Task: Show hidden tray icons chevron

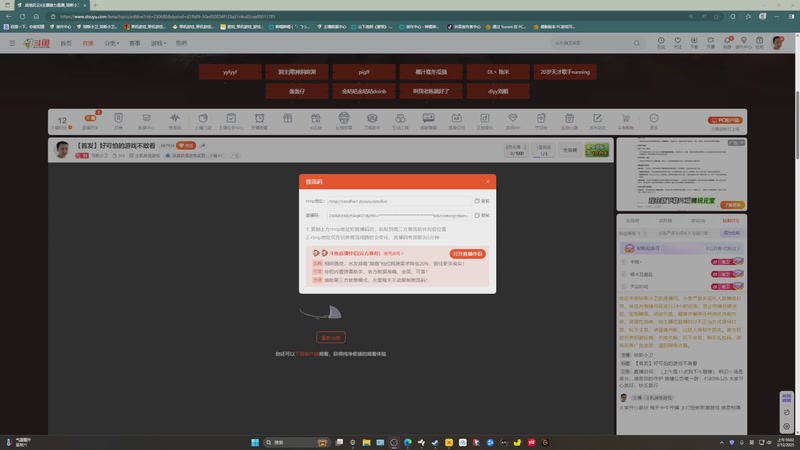Action: coord(721,442)
